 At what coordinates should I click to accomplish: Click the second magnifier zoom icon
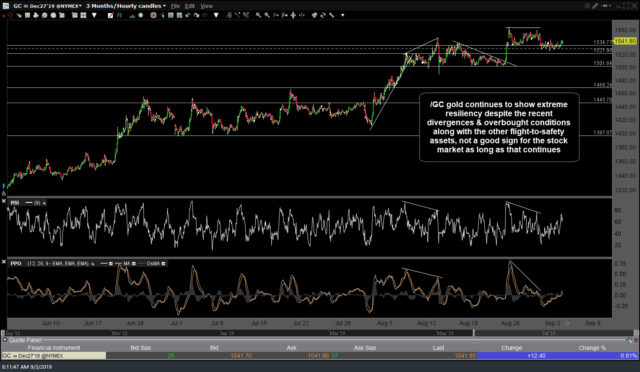pos(267,15)
